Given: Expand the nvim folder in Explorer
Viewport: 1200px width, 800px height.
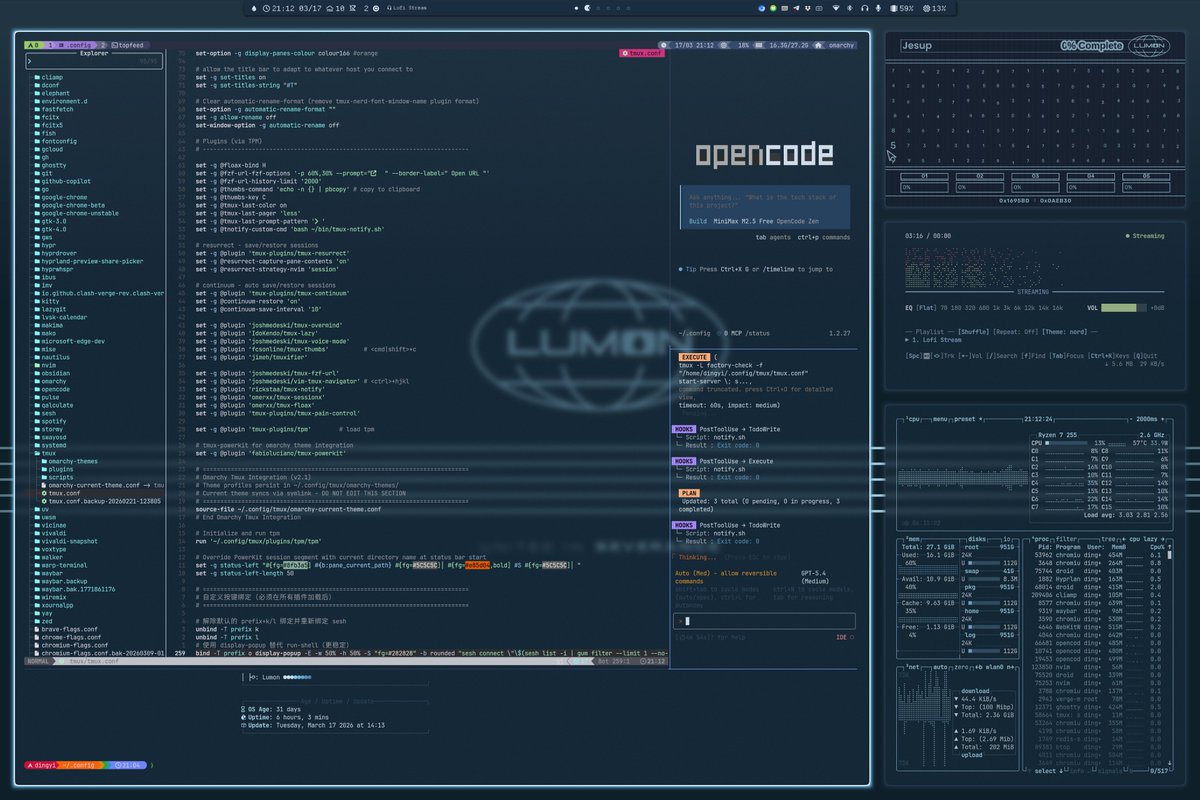Looking at the screenshot, I should (x=46, y=365).
